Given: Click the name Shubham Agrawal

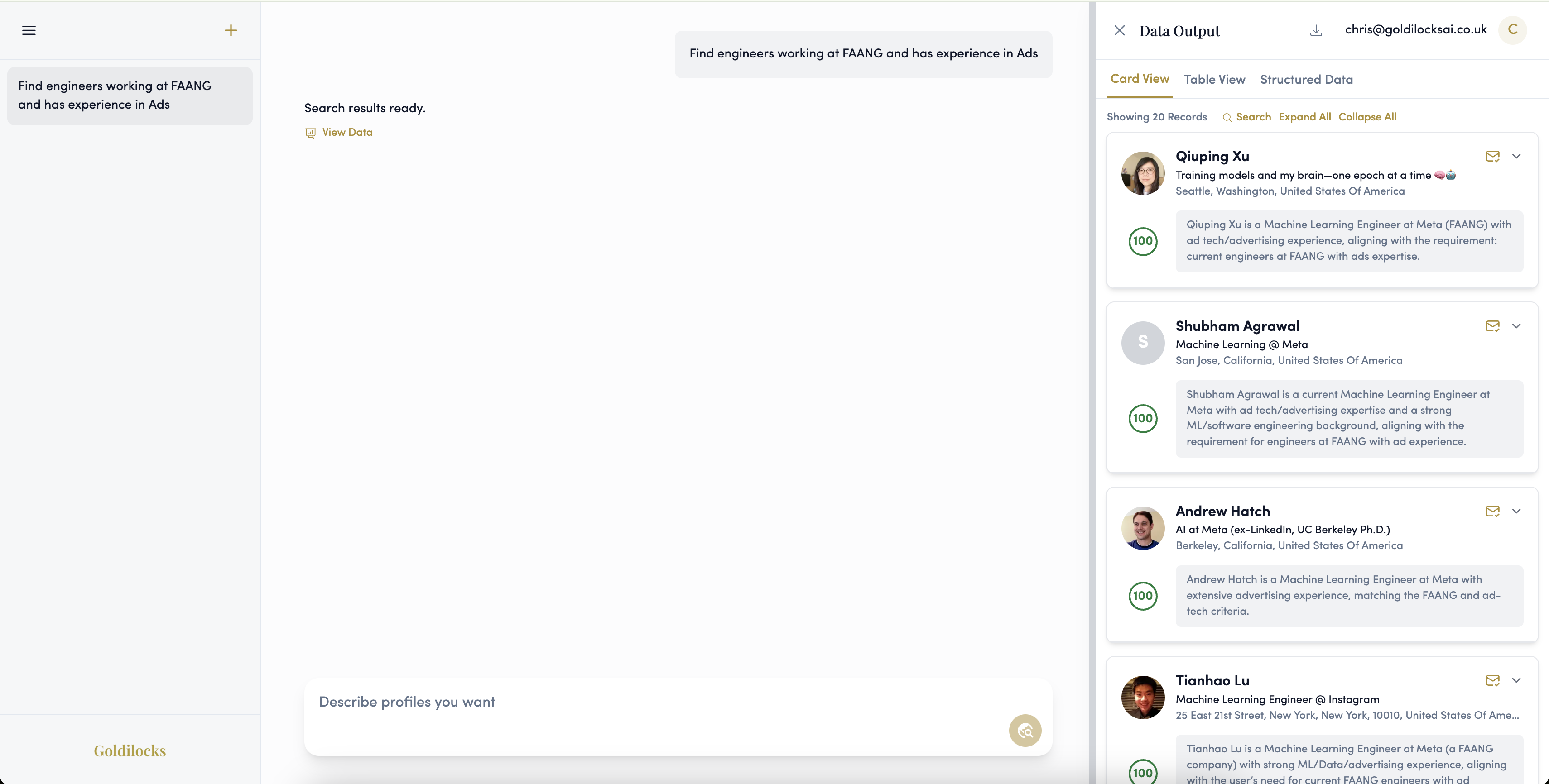Looking at the screenshot, I should coord(1237,325).
